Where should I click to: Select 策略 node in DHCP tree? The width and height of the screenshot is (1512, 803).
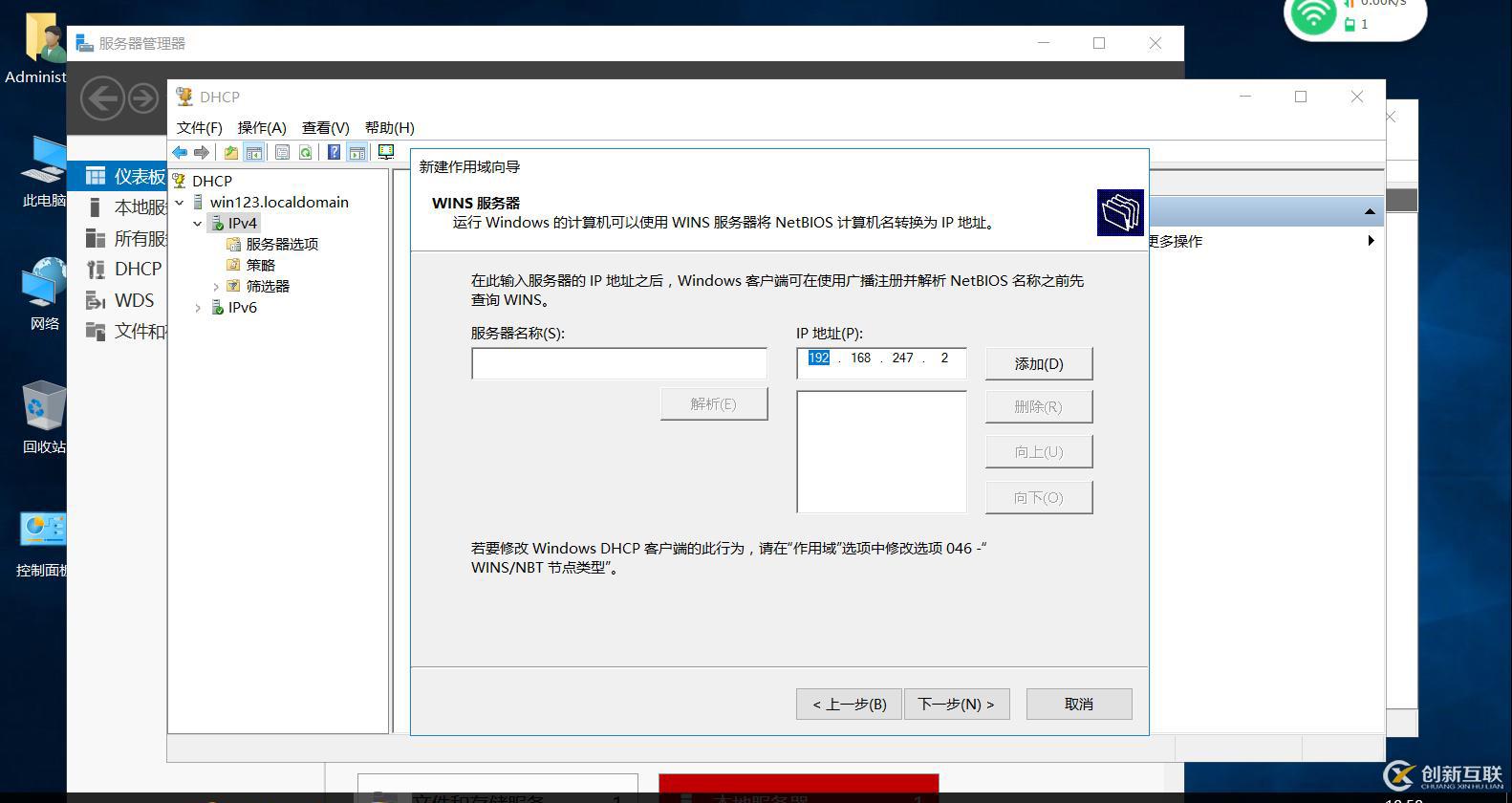[261, 265]
